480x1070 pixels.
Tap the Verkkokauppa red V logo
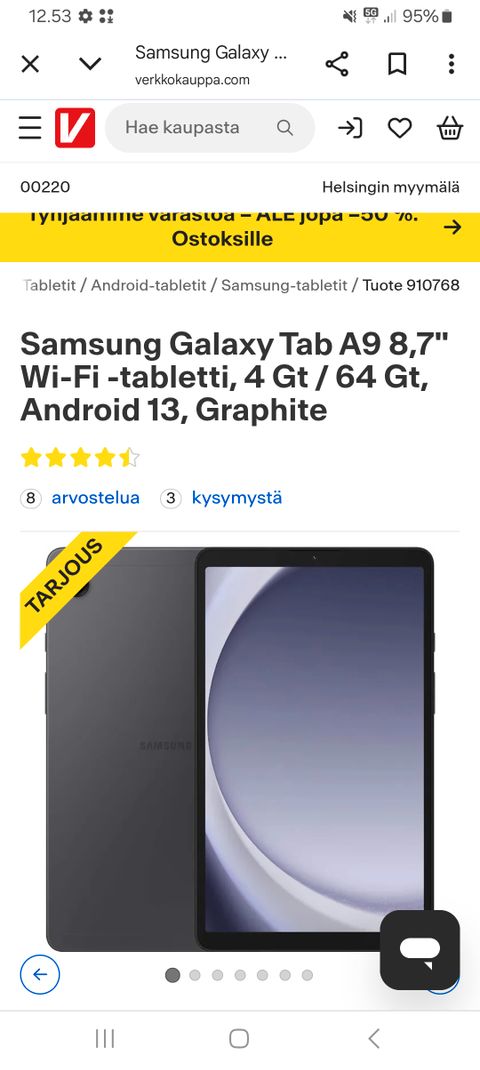(75, 128)
